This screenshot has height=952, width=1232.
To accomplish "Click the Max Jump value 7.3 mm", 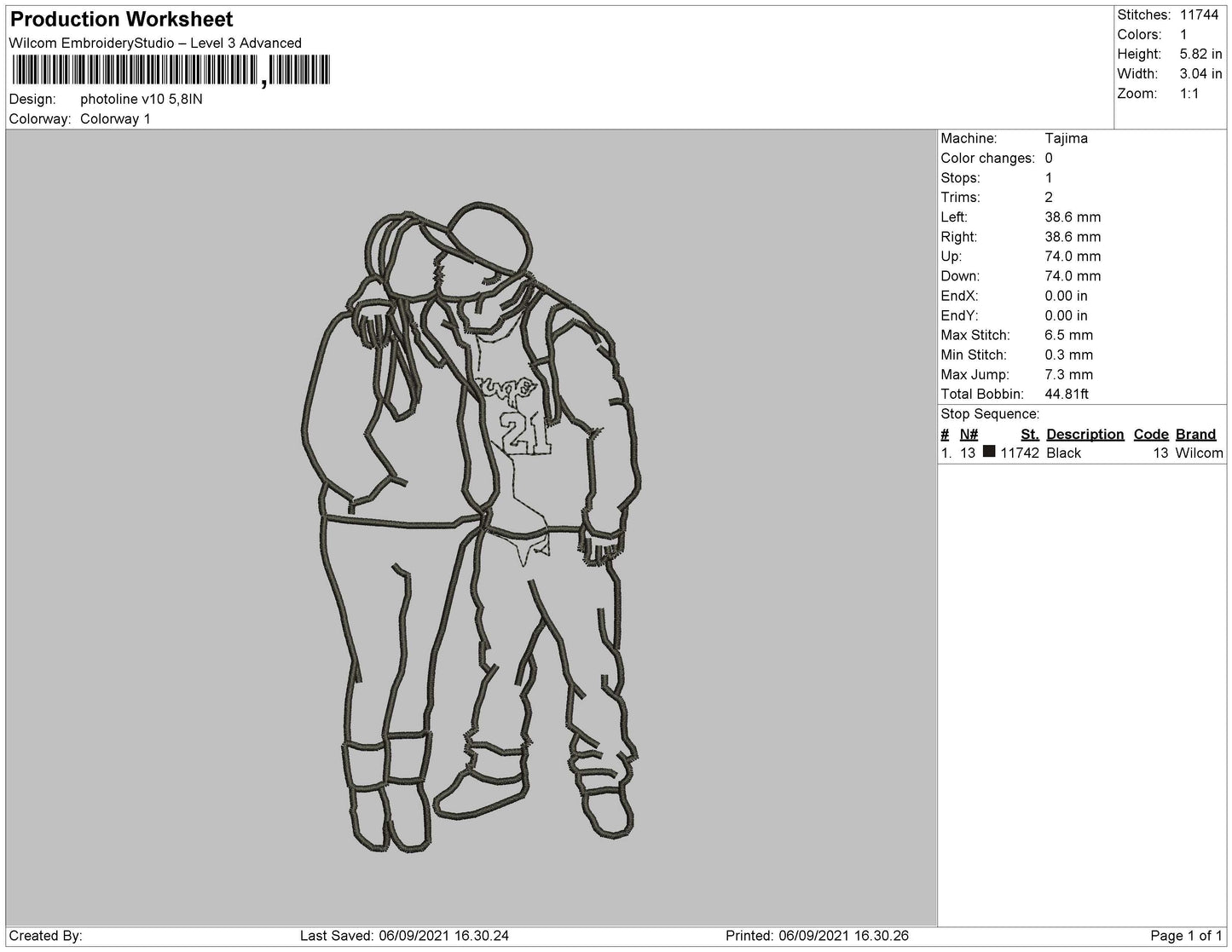I will [x=1069, y=374].
